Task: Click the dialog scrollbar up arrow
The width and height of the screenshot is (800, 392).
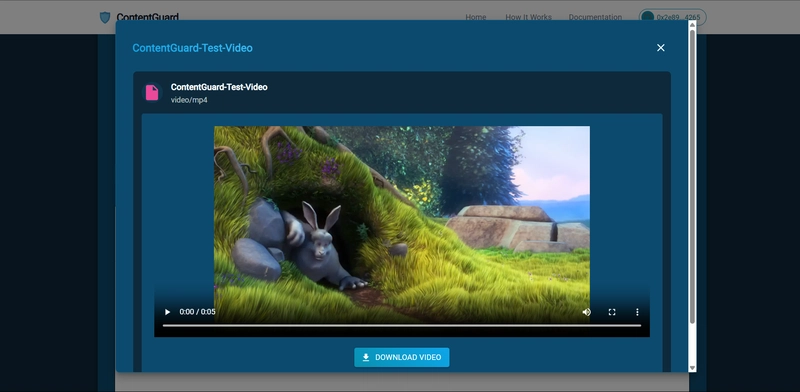Action: point(692,24)
